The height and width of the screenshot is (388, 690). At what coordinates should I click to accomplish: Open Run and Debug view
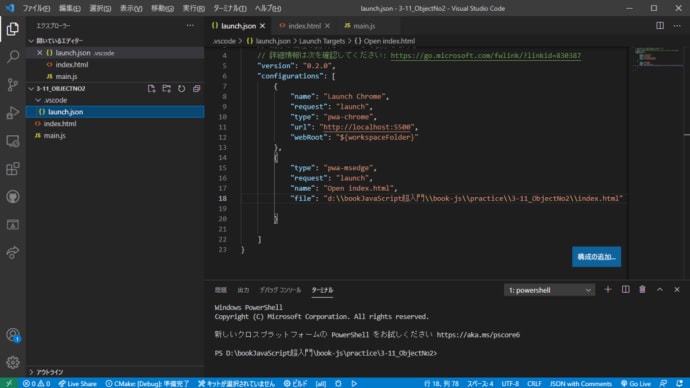point(13,113)
